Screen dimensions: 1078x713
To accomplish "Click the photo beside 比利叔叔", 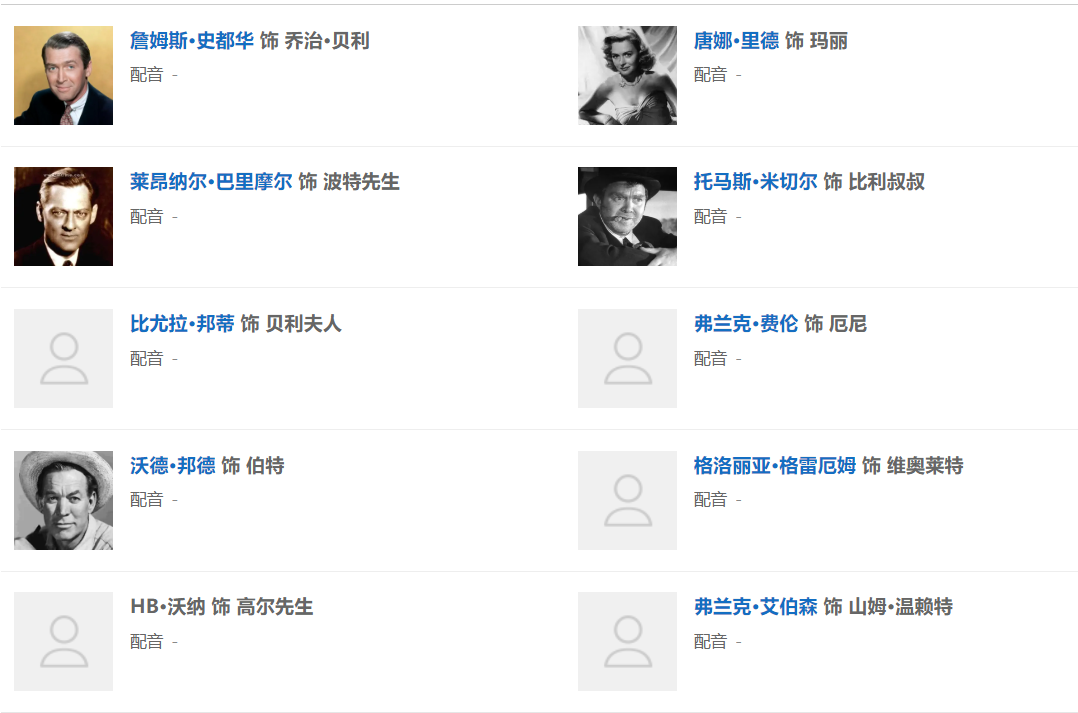I will coord(627,217).
